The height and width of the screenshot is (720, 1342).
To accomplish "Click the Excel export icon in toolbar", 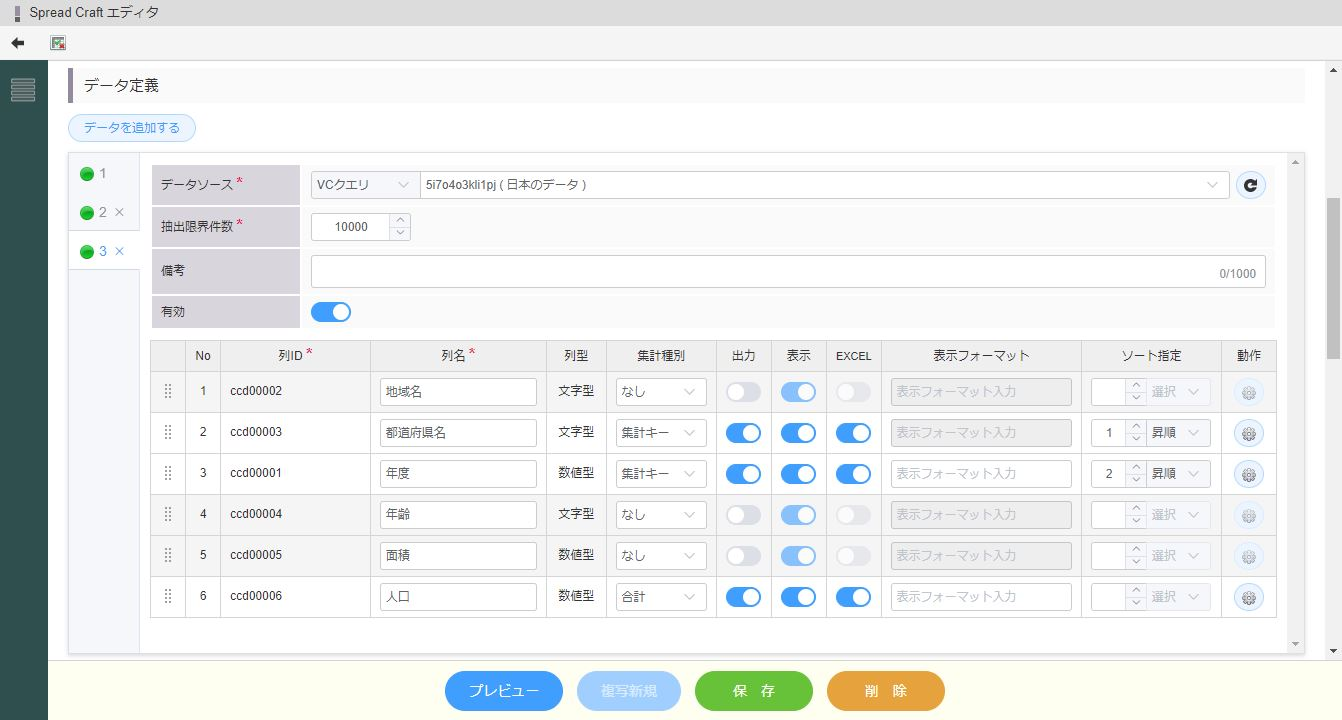I will (58, 43).
